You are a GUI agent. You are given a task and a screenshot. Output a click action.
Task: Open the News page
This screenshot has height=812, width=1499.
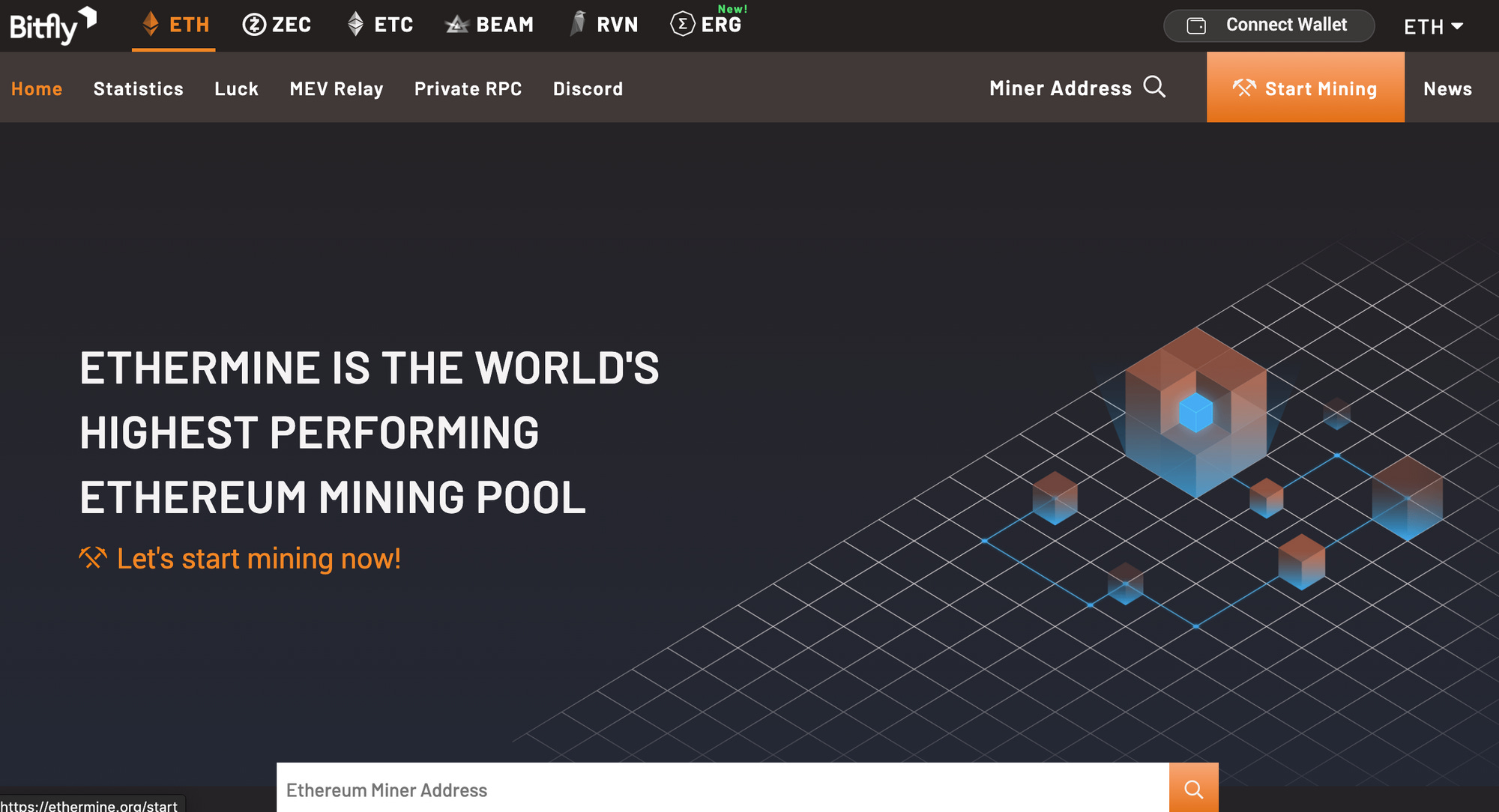(x=1447, y=88)
